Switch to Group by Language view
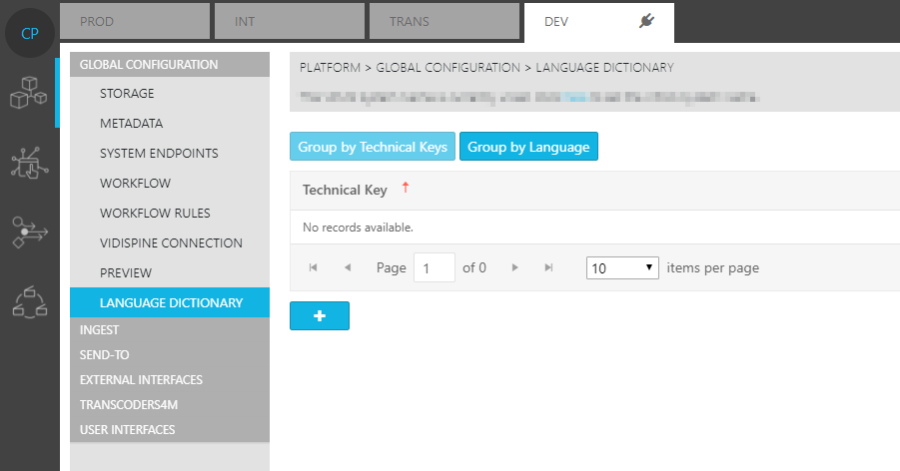Screen dimensions: 900x471 pyautogui.click(x=528, y=147)
